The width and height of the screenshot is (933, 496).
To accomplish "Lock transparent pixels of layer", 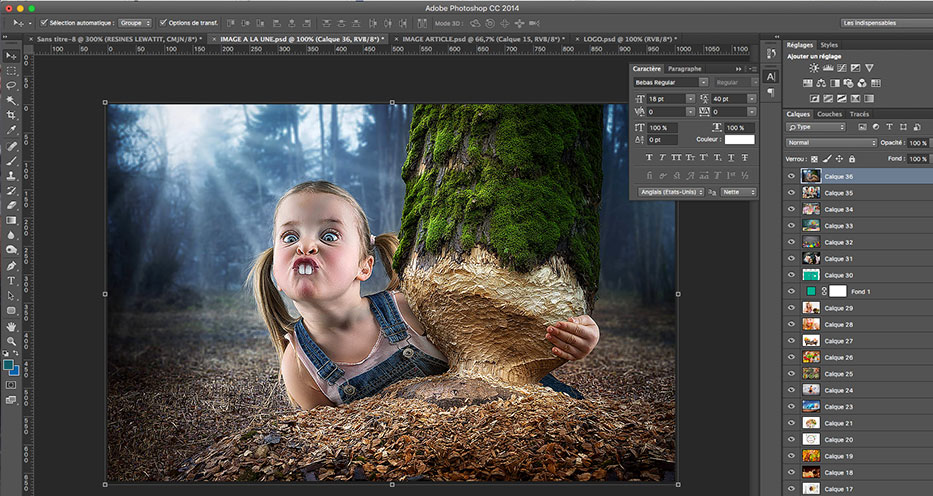I will [x=814, y=159].
